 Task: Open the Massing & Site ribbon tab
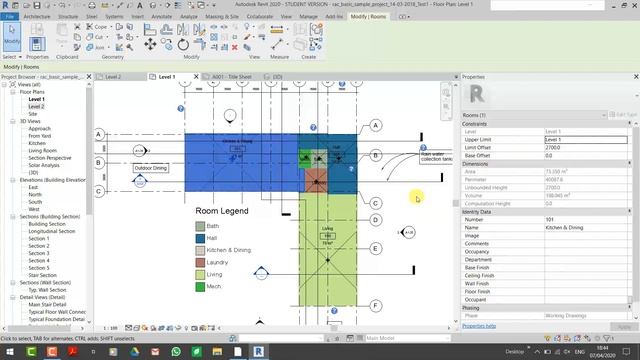coord(222,17)
